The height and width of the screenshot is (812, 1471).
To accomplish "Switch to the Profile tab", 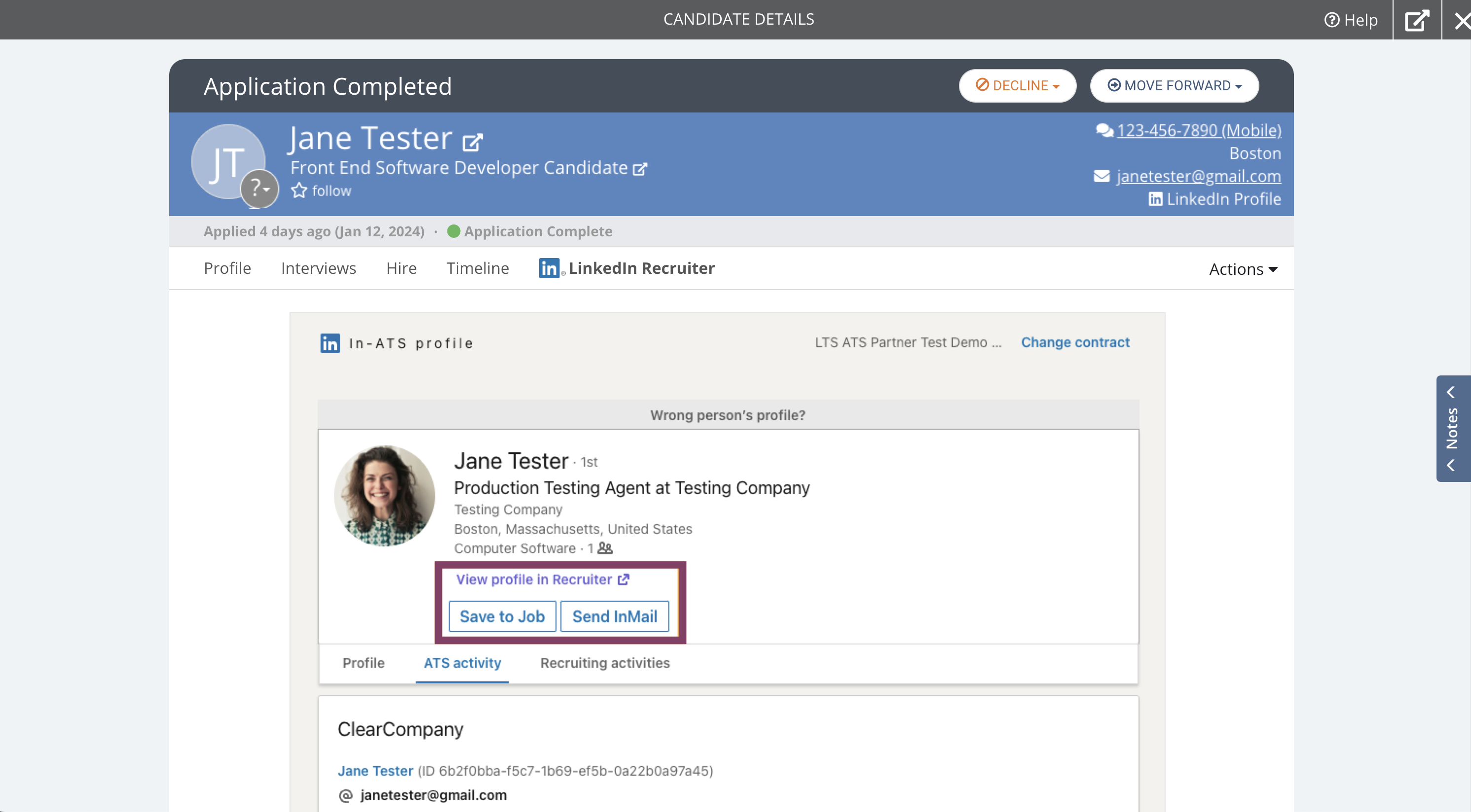I will (x=227, y=268).
